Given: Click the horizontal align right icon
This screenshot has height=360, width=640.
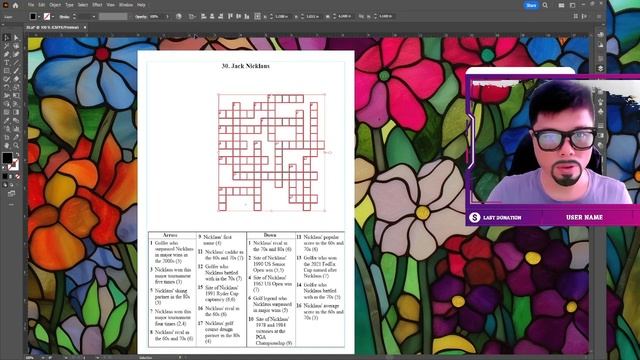Looking at the screenshot, I should (x=220, y=16).
